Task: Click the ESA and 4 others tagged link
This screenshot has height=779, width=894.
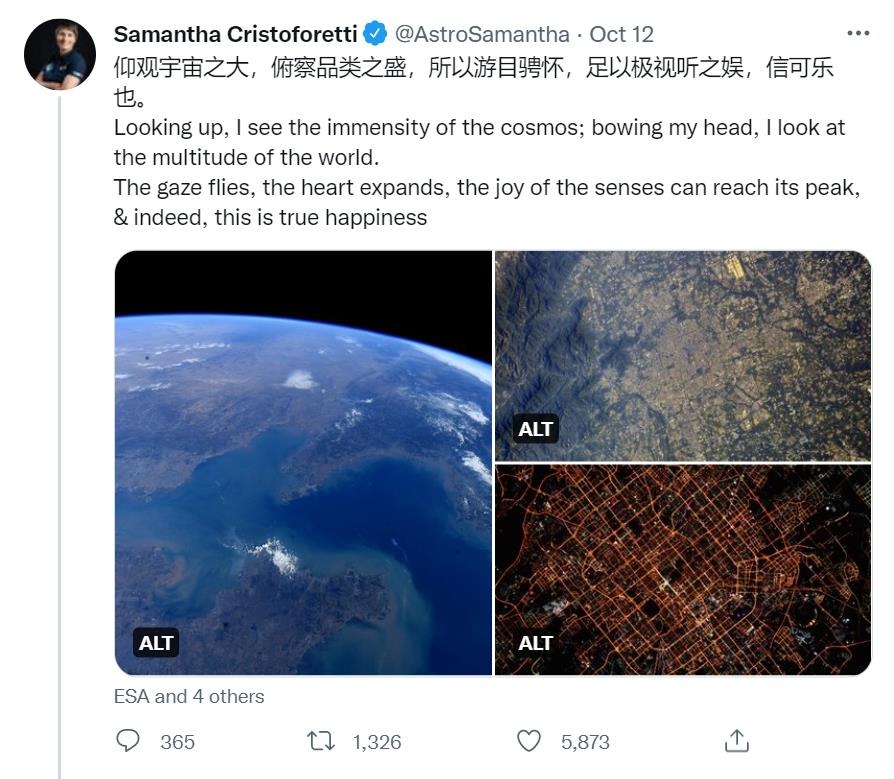Action: [x=189, y=696]
